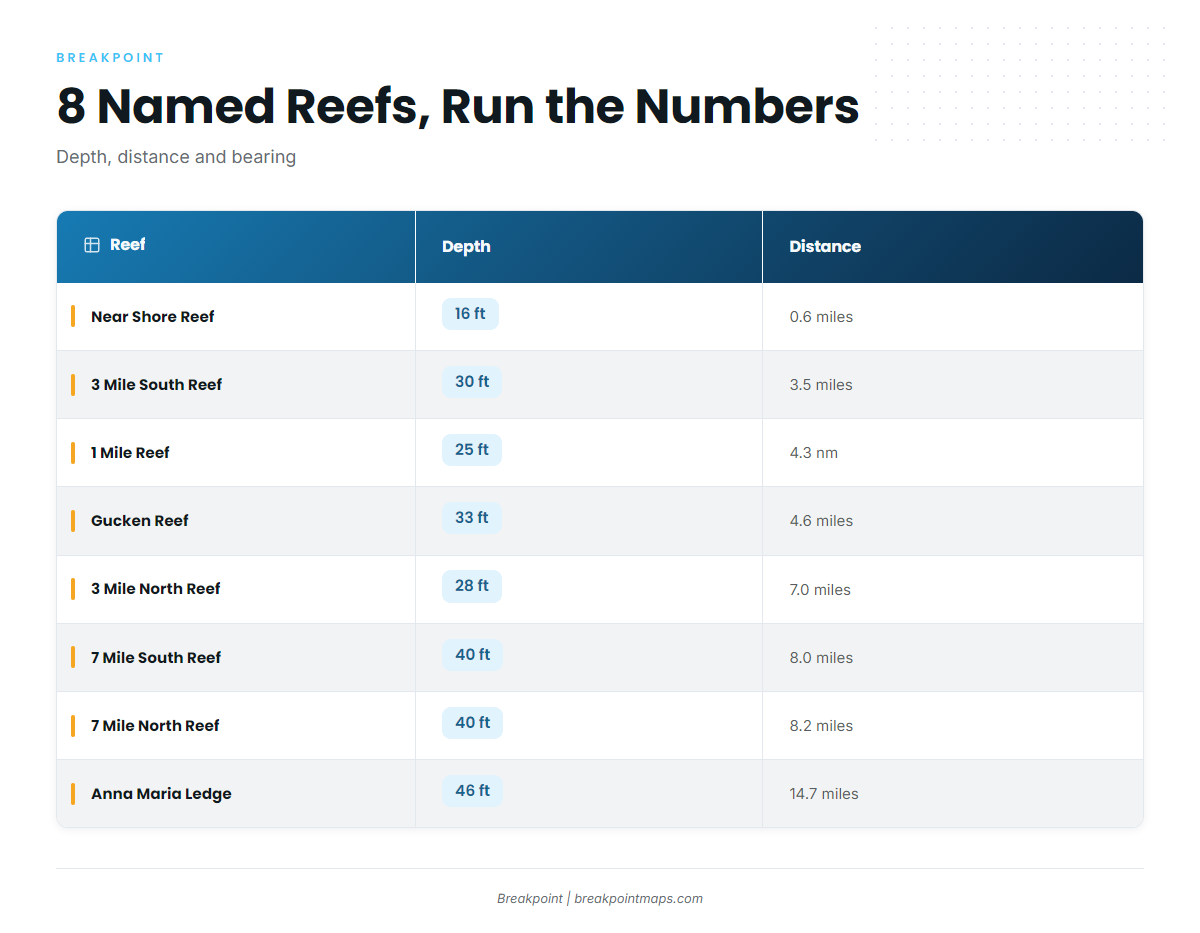Select the Anna Maria Ledge entry
This screenshot has height=933, width=1200.
pyautogui.click(x=161, y=794)
